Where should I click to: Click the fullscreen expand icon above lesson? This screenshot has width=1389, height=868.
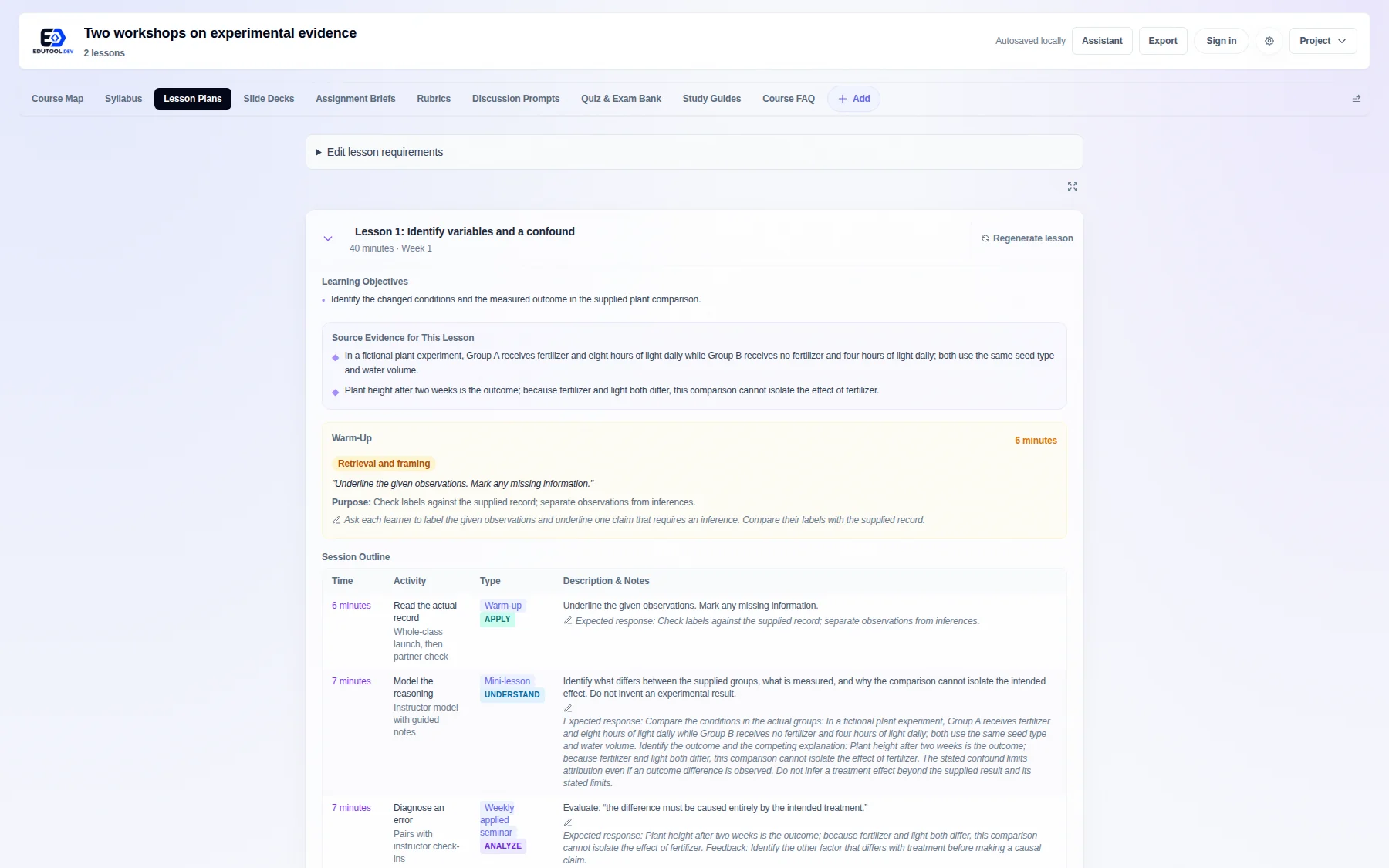pyautogui.click(x=1073, y=187)
